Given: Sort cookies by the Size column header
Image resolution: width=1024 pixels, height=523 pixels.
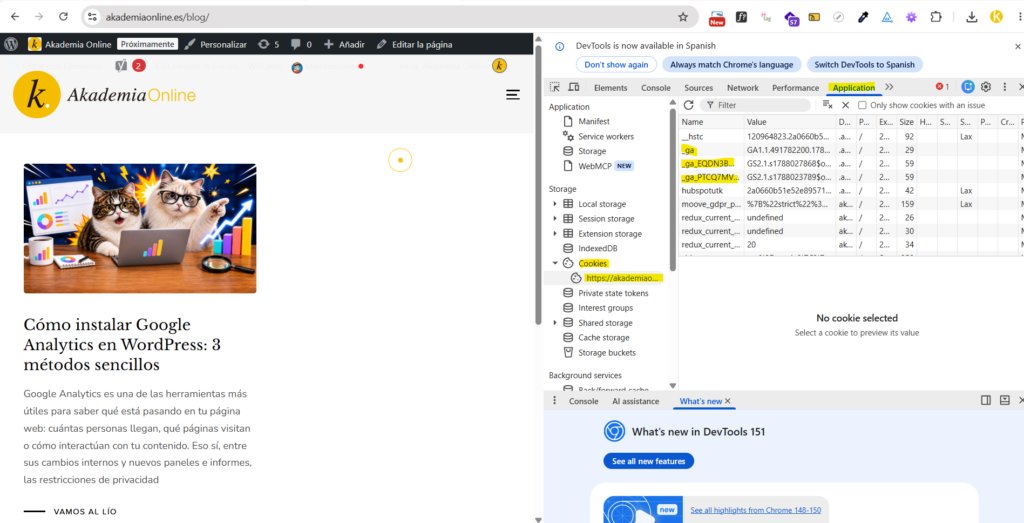Looking at the screenshot, I should tap(906, 122).
